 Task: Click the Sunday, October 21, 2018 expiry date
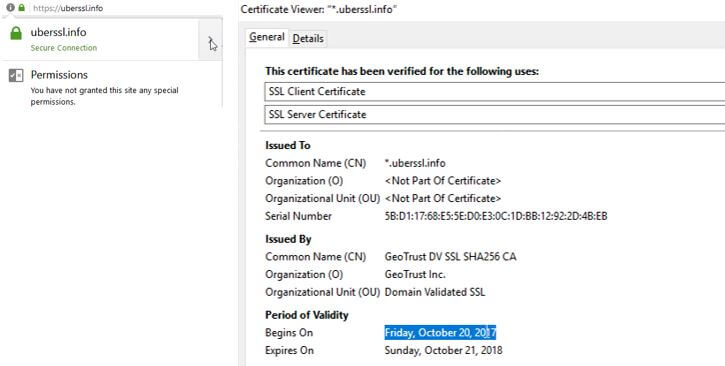click(443, 350)
